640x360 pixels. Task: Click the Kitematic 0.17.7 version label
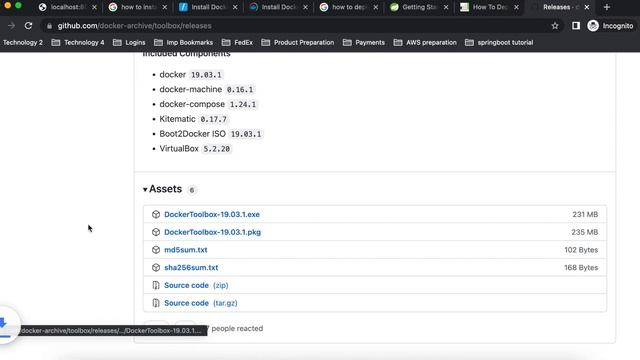213,119
